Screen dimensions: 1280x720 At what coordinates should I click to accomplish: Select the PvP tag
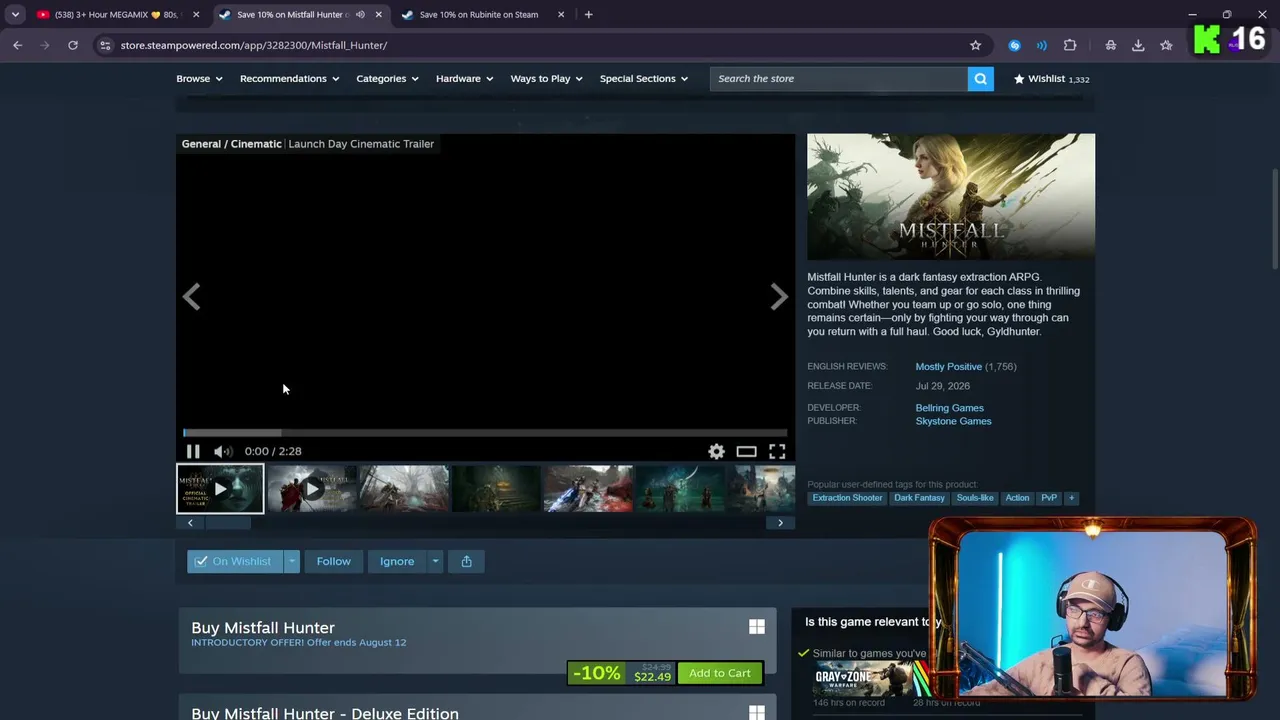(x=1049, y=498)
